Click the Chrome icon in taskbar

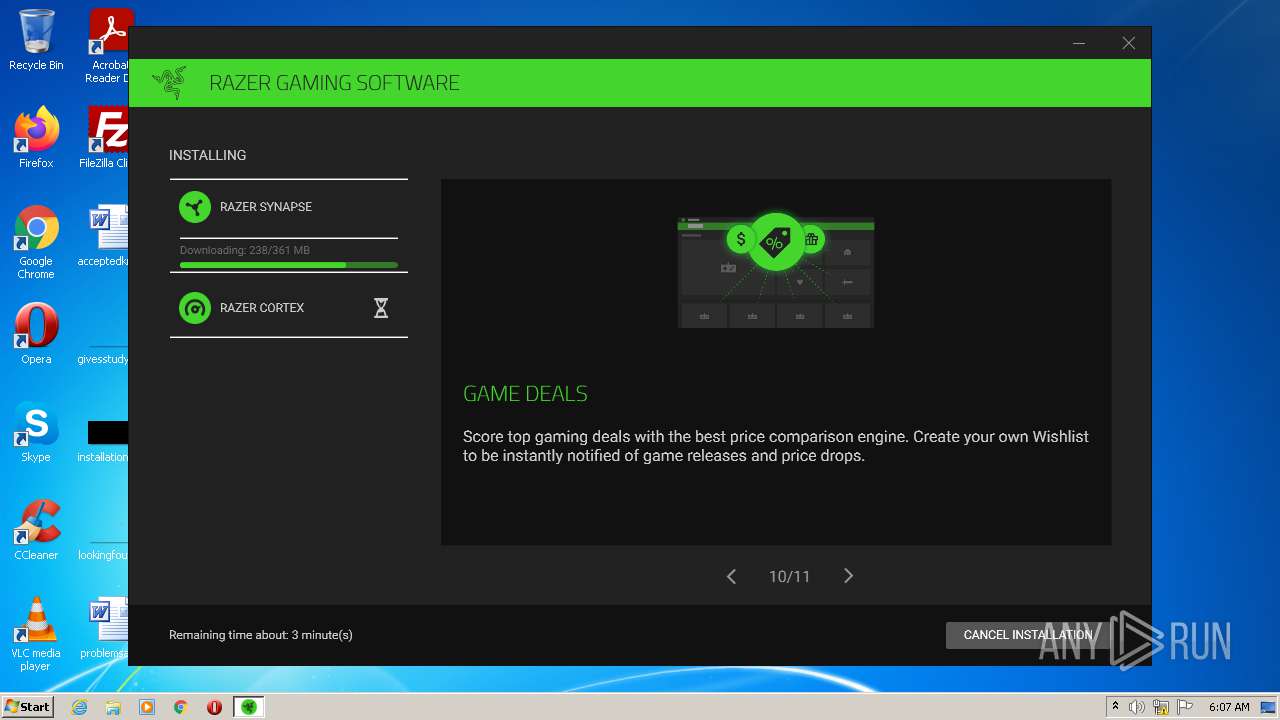[x=181, y=707]
